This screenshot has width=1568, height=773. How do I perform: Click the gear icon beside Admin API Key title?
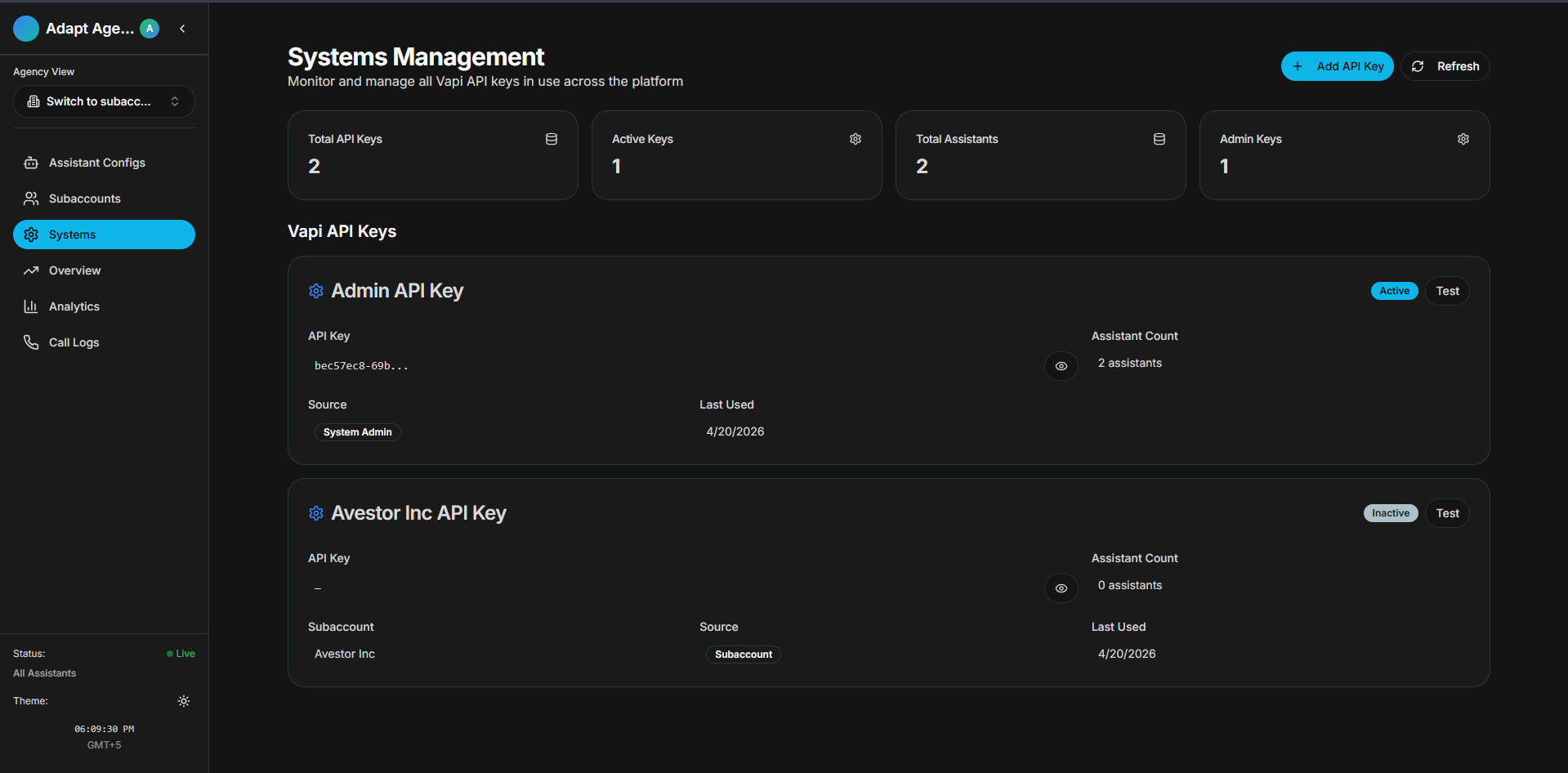point(316,291)
